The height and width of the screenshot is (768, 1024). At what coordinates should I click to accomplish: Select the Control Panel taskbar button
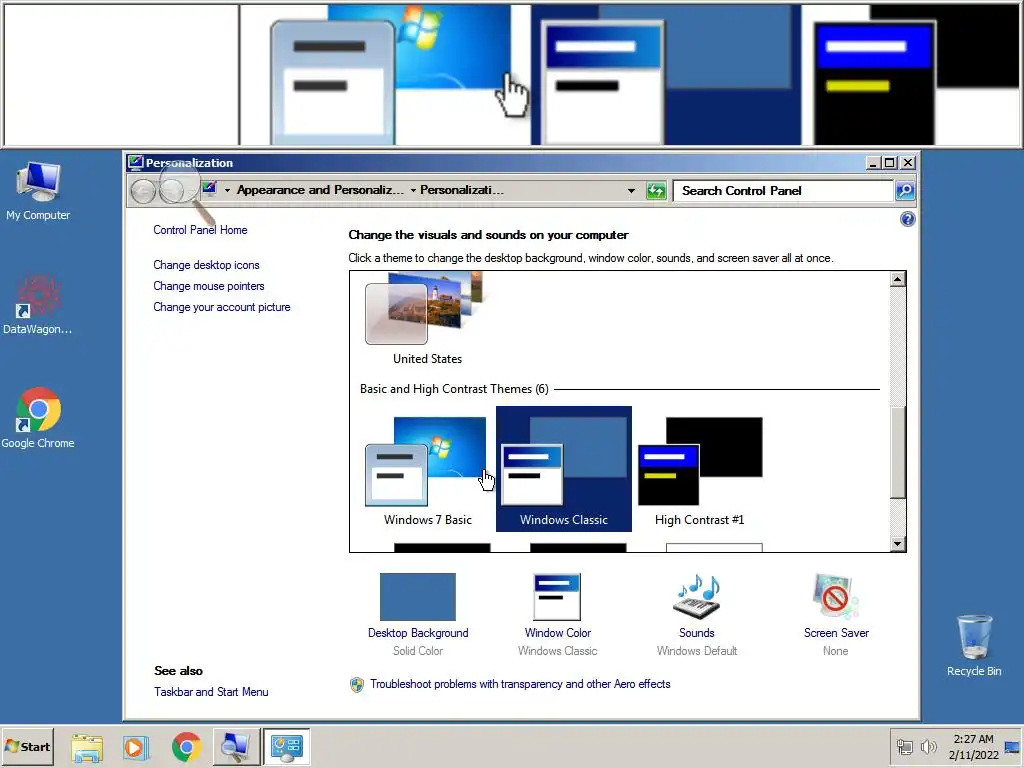tap(286, 747)
